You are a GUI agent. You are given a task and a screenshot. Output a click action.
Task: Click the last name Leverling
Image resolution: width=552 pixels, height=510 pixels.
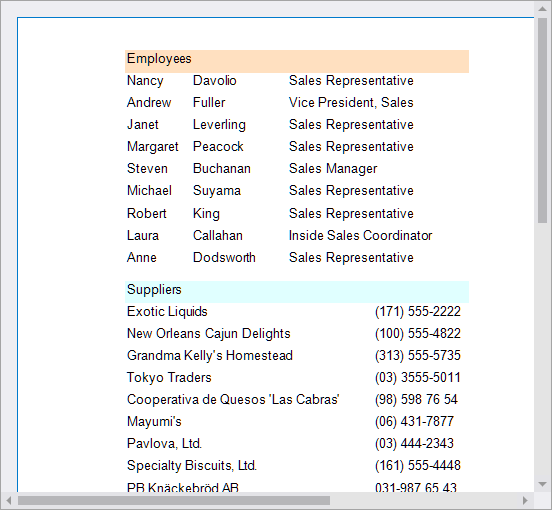(219, 125)
